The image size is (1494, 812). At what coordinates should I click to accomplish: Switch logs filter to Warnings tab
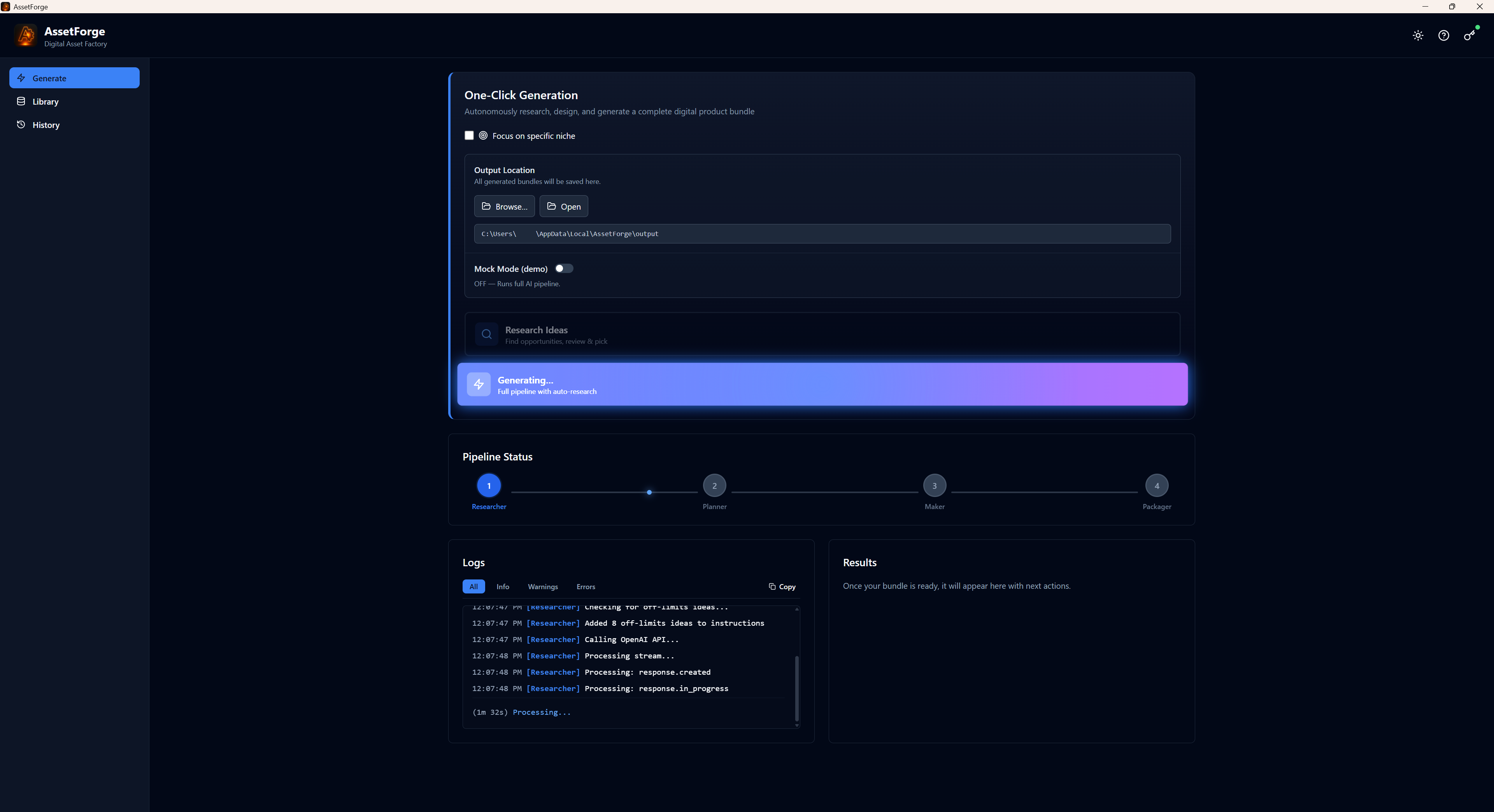pos(542,586)
